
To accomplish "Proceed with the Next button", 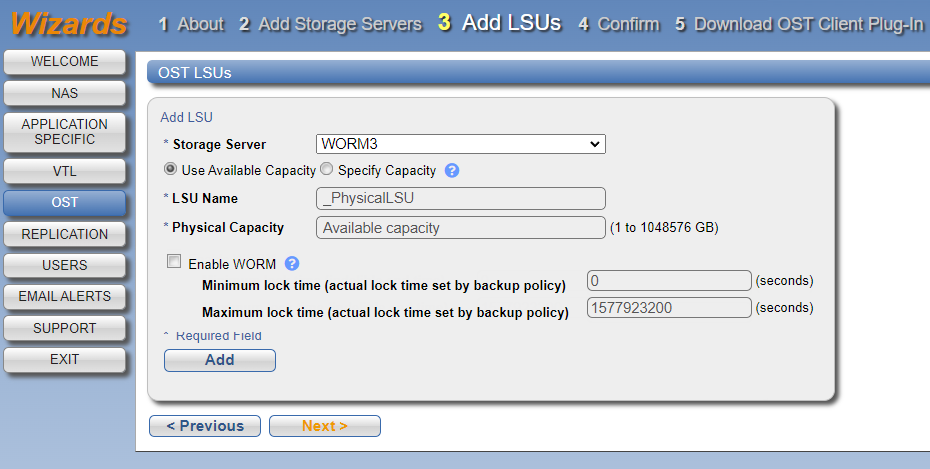I will pyautogui.click(x=325, y=426).
